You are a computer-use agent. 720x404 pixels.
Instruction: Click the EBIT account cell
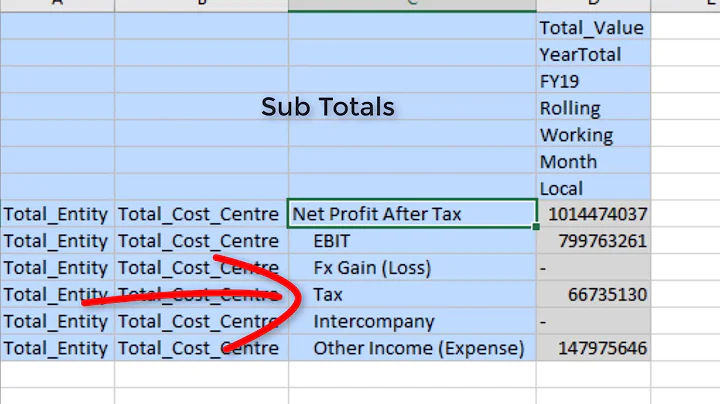tap(412, 241)
